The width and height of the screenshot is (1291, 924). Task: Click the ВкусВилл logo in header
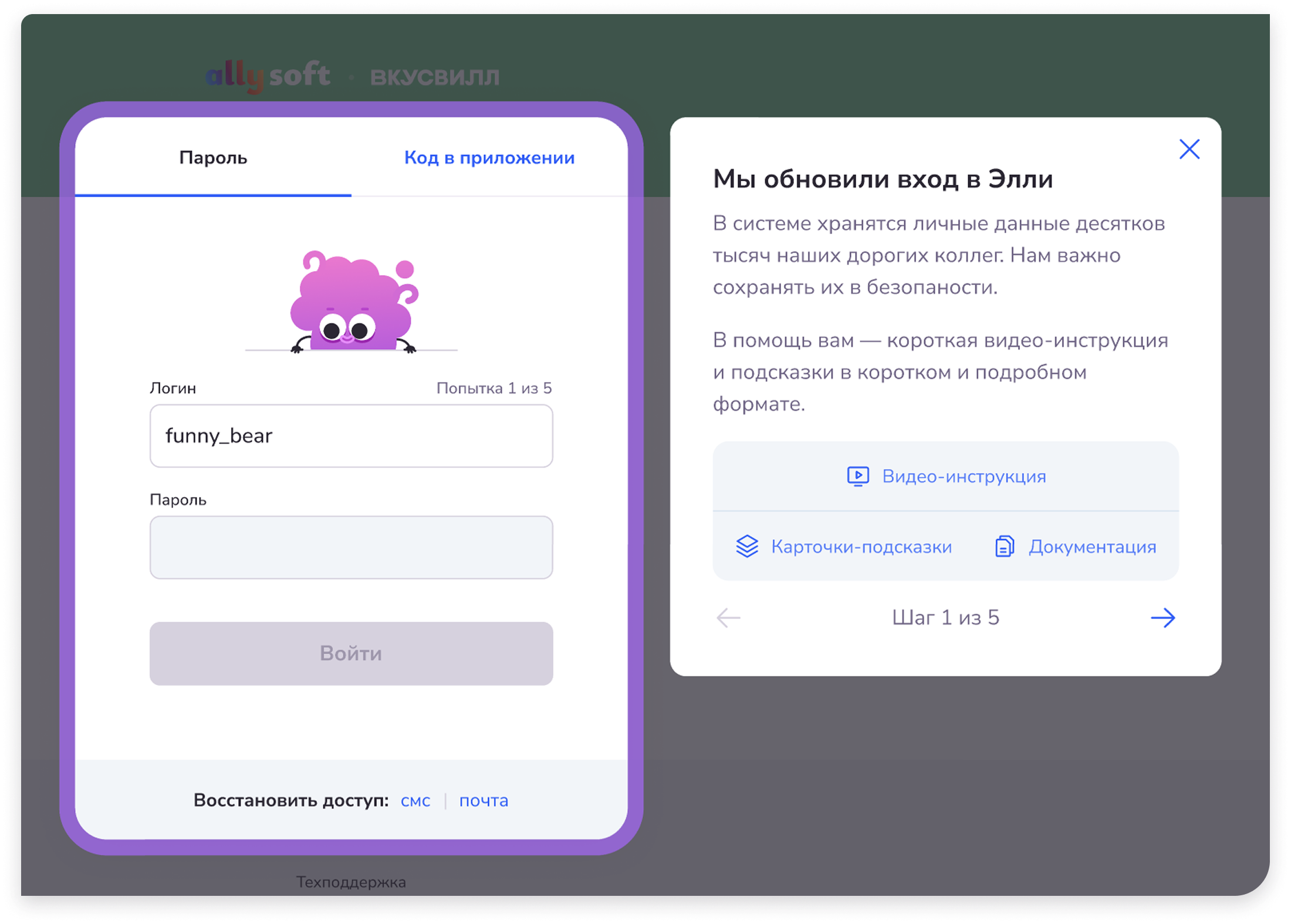click(x=435, y=77)
